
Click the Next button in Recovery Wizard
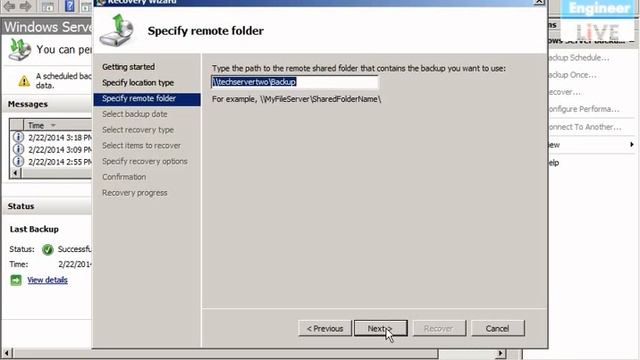[x=380, y=328]
